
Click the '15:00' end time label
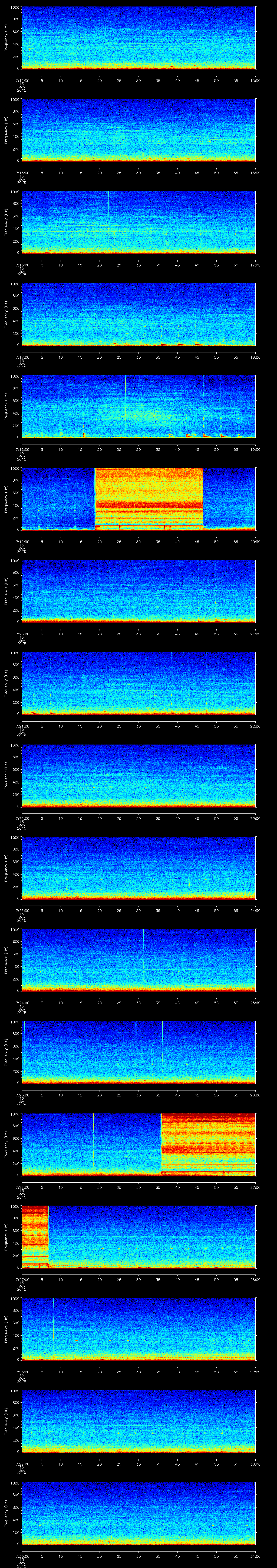click(x=256, y=80)
